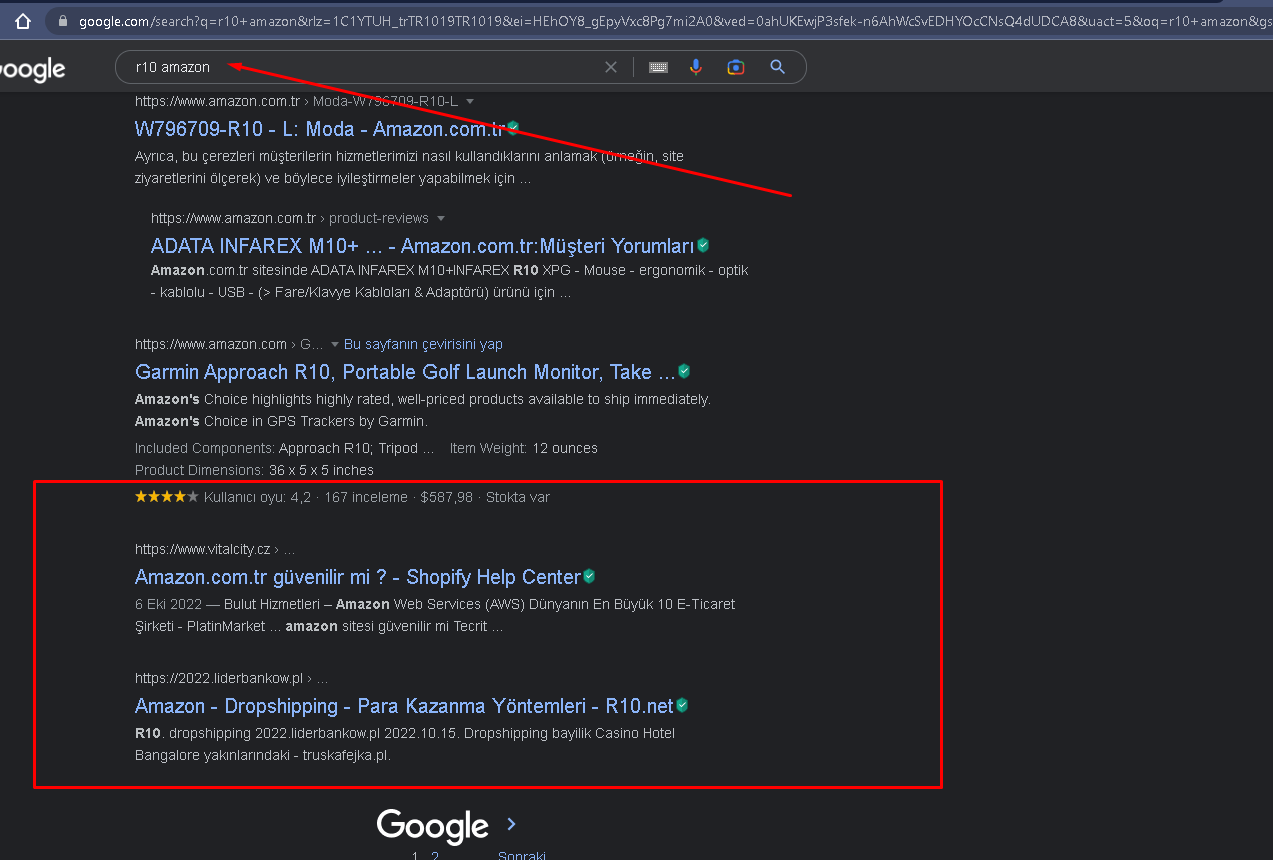
Task: Click green shield beside R10.net dropshipping result
Action: pyautogui.click(x=682, y=704)
